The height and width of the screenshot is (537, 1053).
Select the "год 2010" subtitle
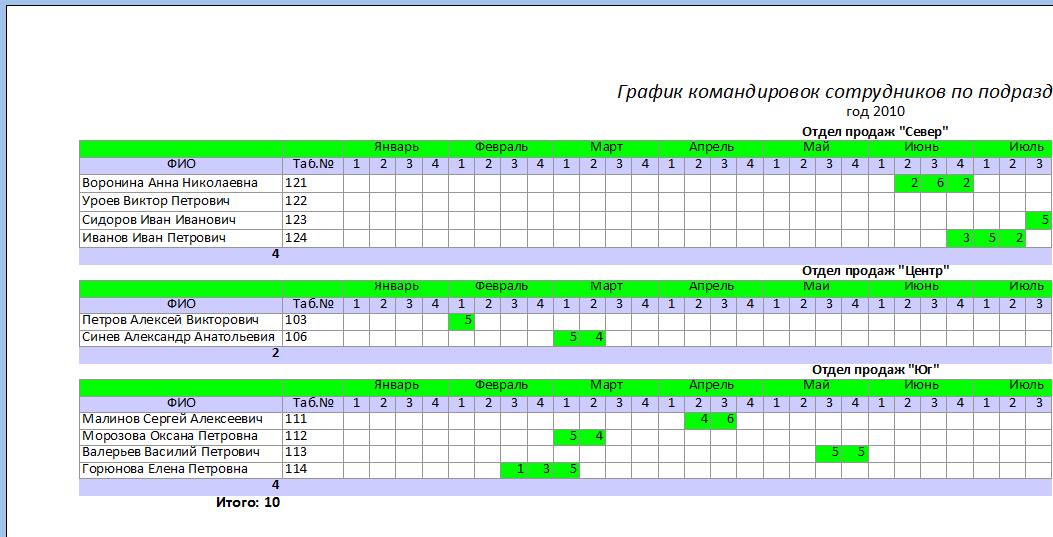coord(875,111)
